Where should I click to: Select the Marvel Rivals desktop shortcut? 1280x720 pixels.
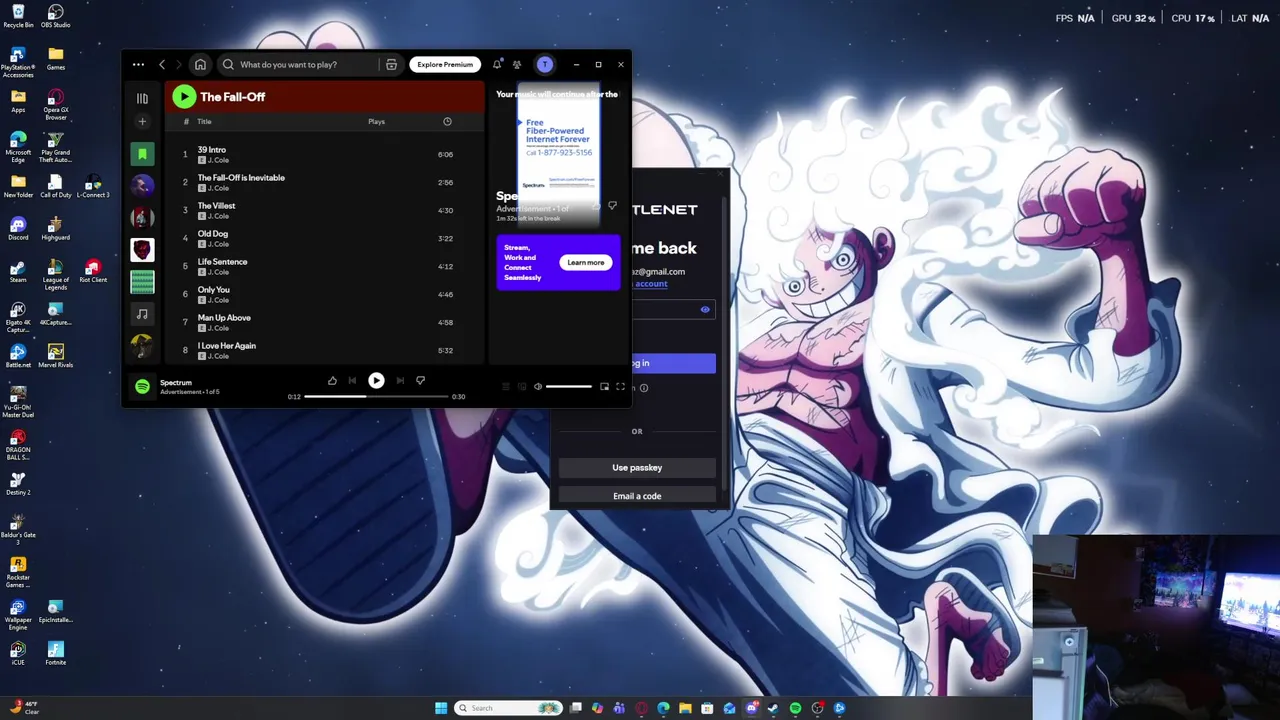[55, 356]
